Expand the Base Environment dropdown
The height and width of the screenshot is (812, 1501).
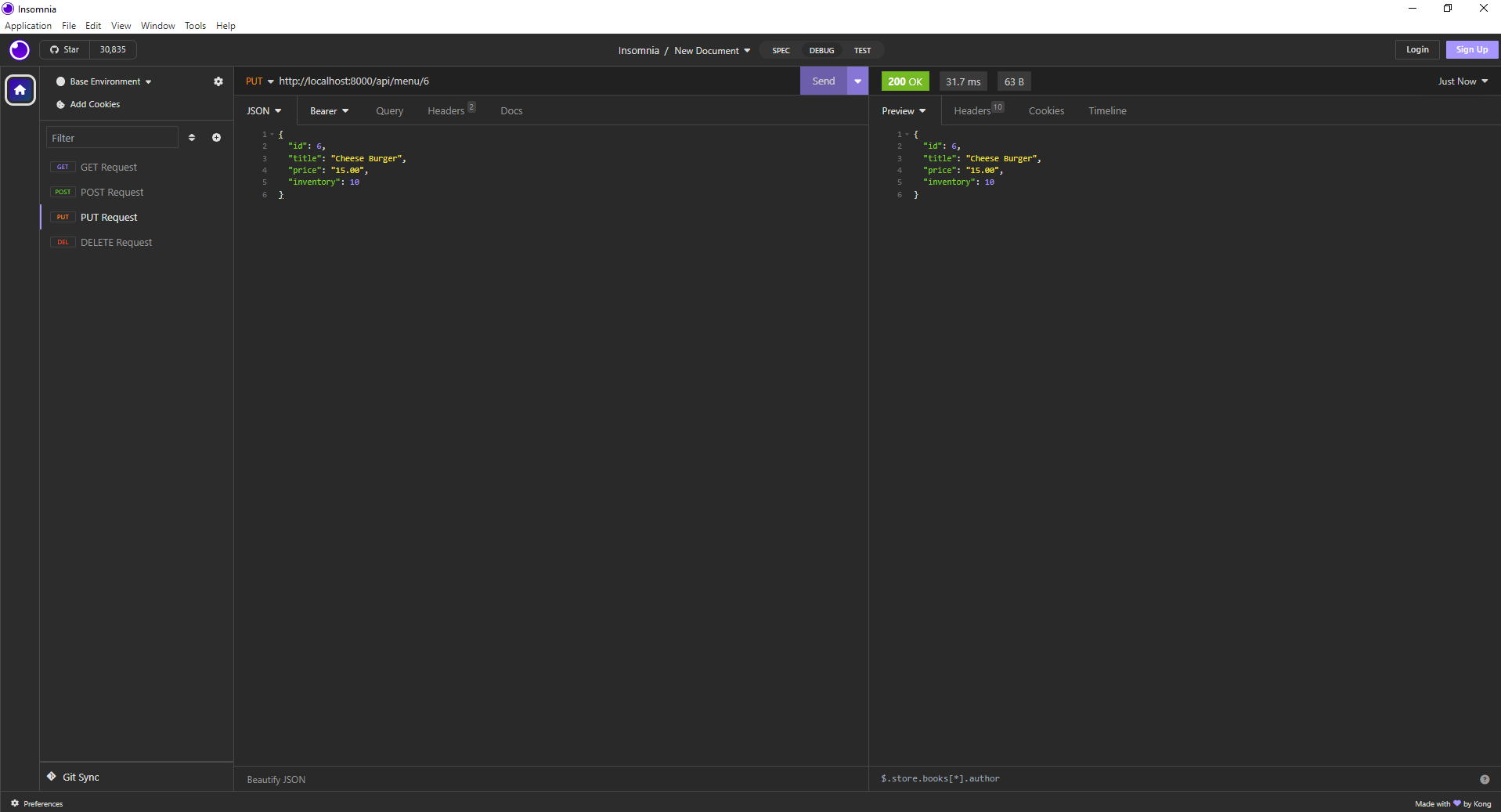104,81
